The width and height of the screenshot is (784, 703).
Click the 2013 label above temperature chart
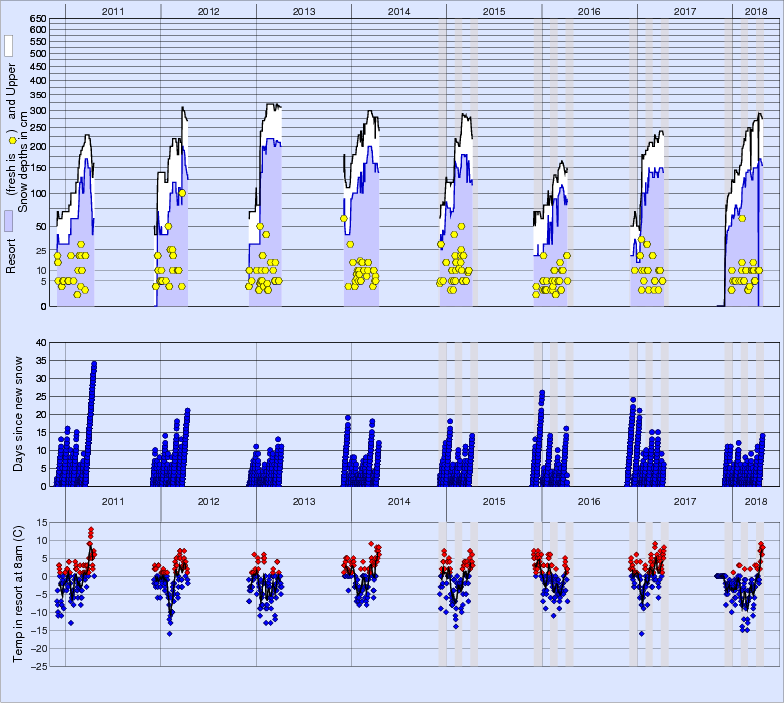pyautogui.click(x=303, y=501)
